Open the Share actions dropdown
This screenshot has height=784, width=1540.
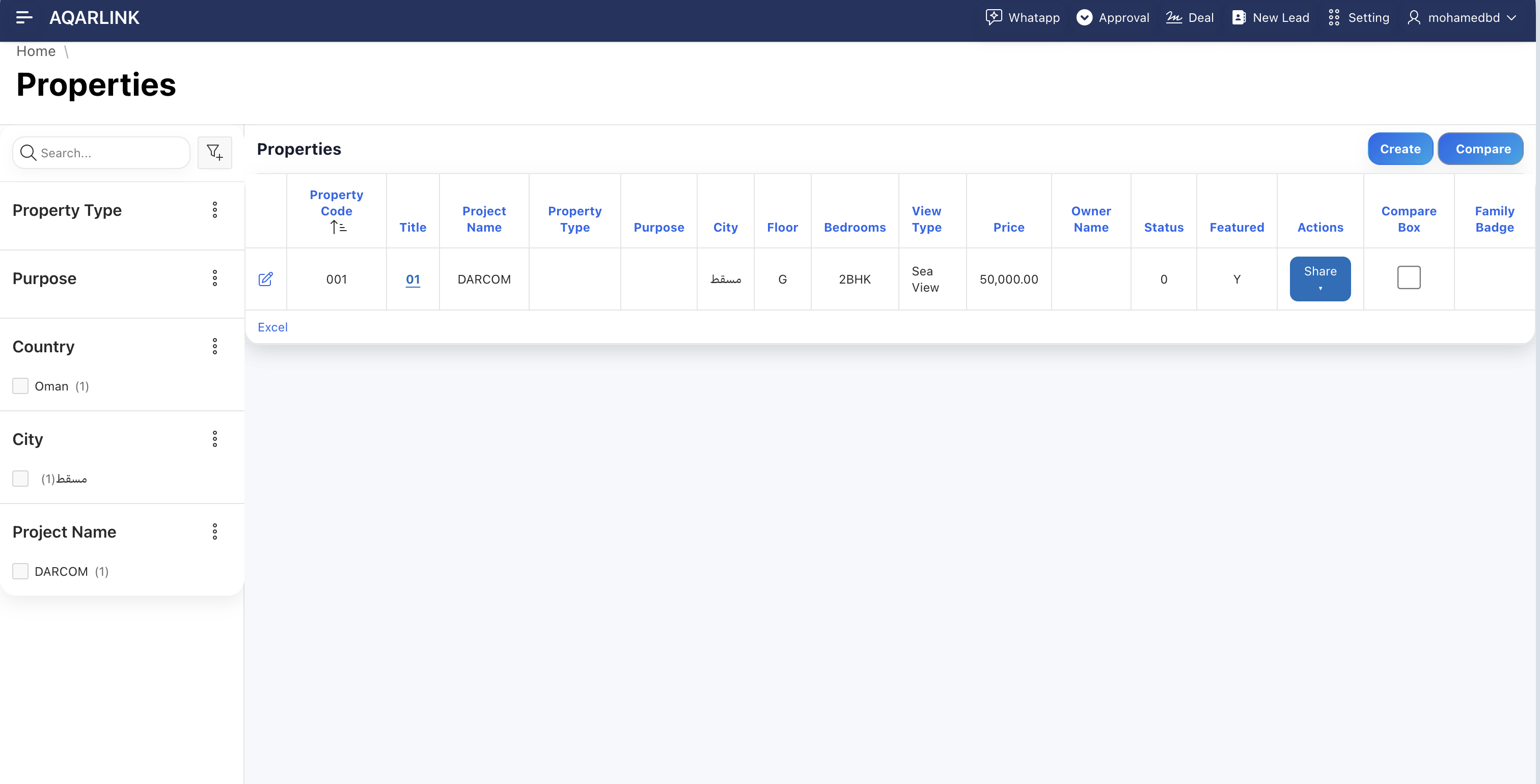[x=1319, y=278]
